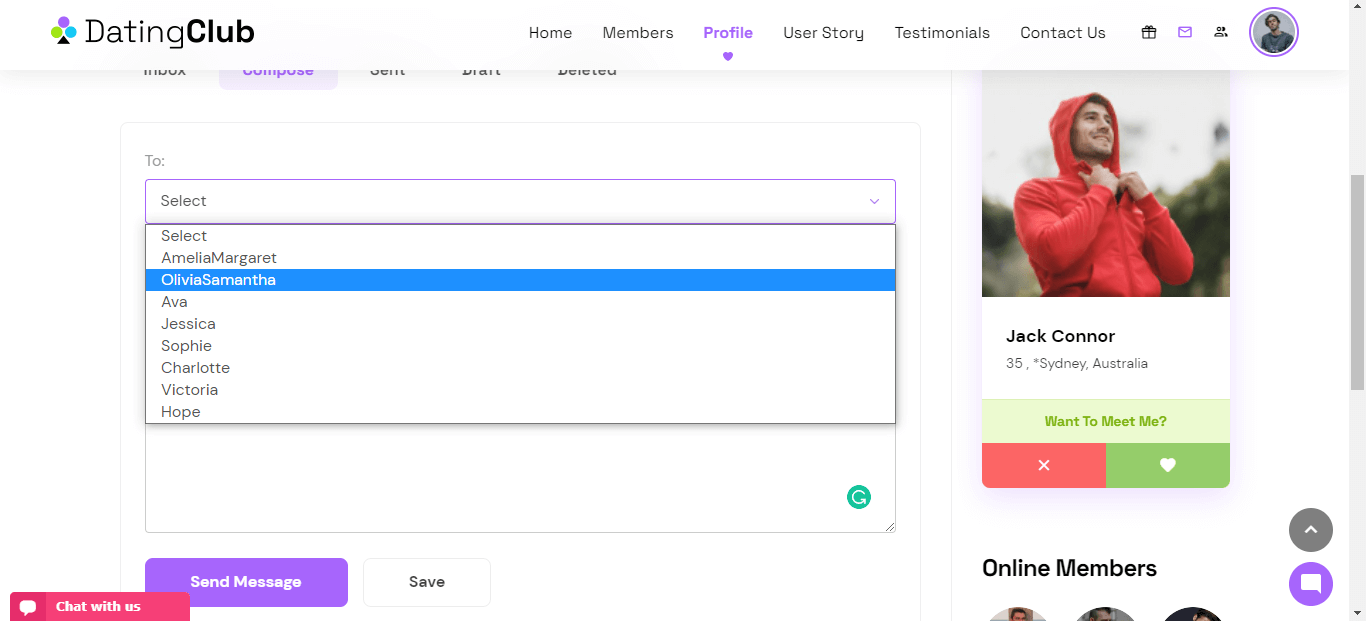The height and width of the screenshot is (621, 1366).
Task: Click the Grammarly icon in message box
Action: [x=859, y=497]
